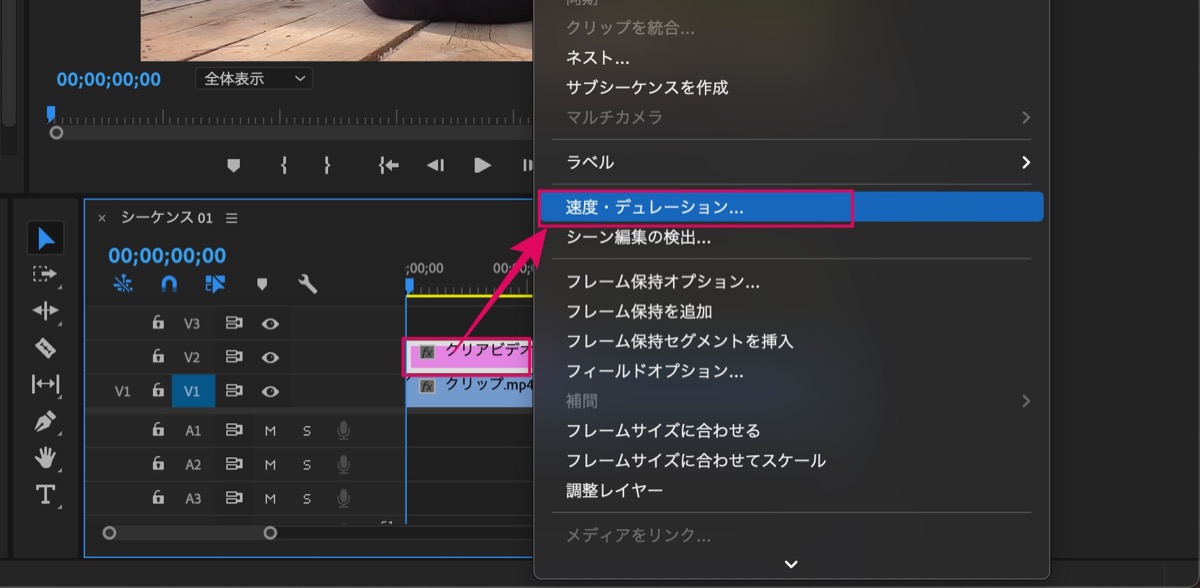
Task: Solo audio track A2
Action: click(307, 465)
